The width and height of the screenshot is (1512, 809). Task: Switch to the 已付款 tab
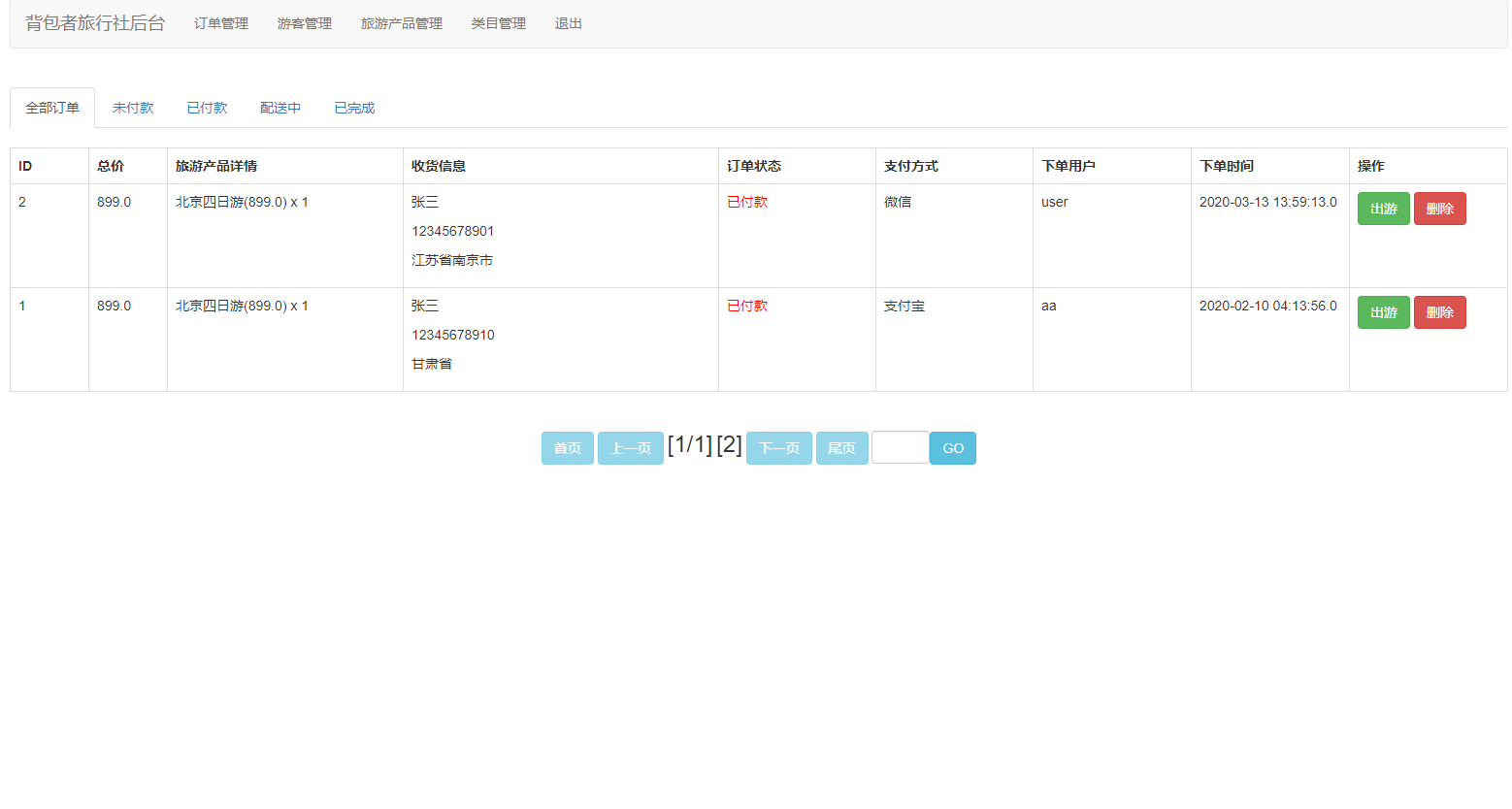(207, 108)
